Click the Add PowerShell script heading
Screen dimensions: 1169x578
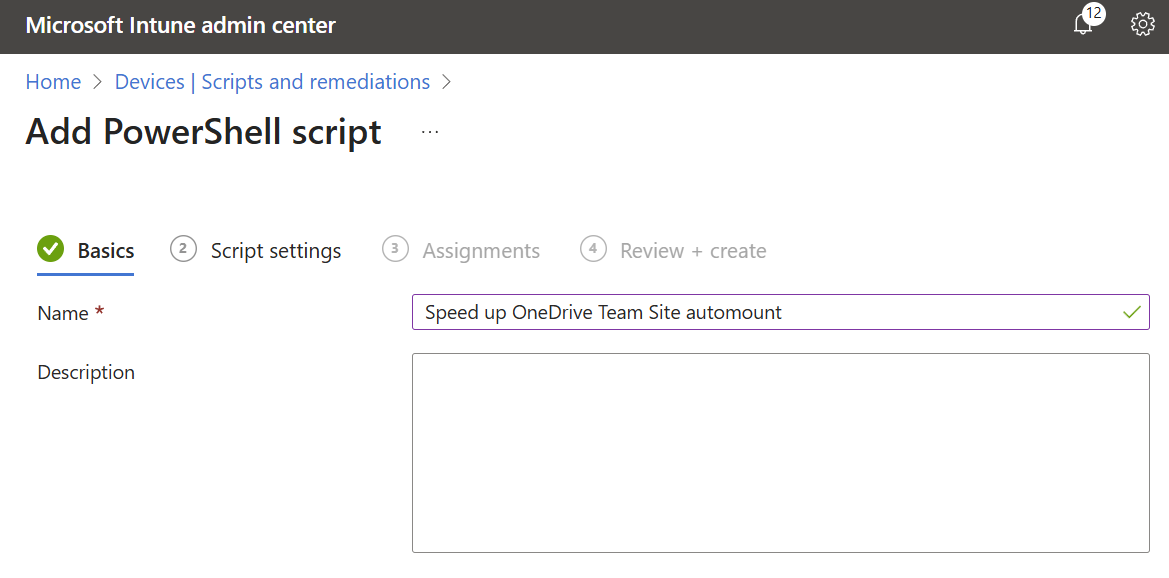point(204,133)
